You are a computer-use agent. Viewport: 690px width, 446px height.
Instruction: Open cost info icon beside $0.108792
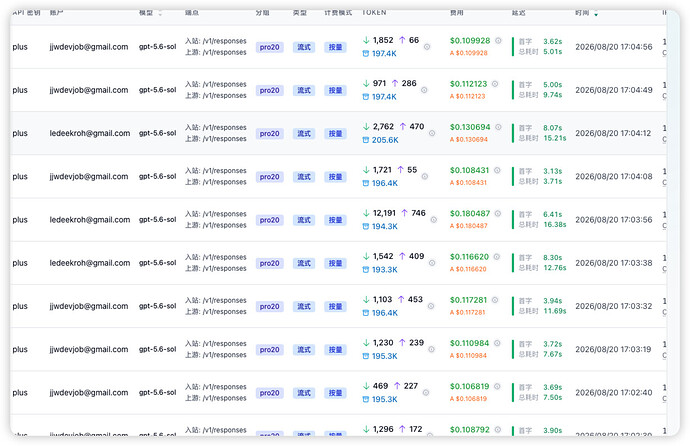click(497, 429)
